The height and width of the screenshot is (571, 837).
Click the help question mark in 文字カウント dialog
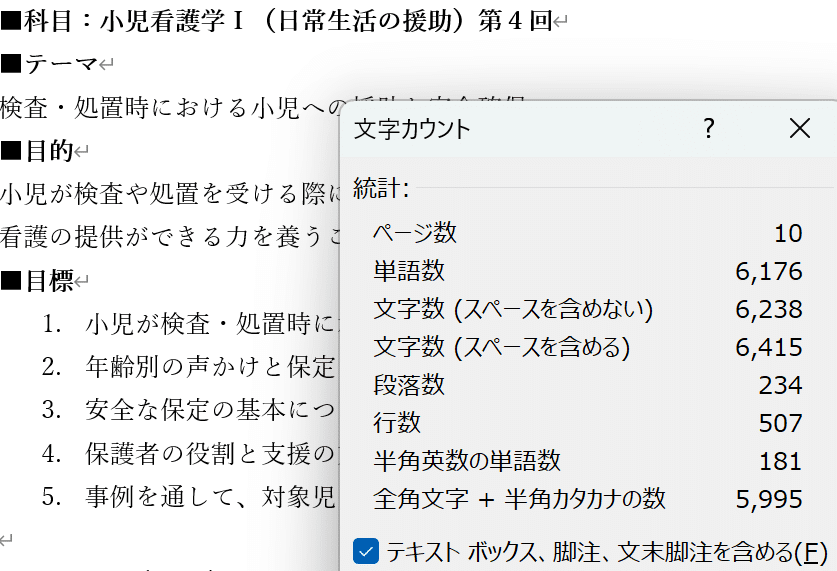(709, 128)
